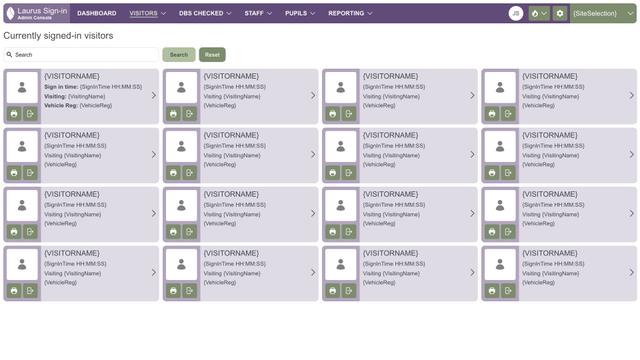
Task: Click the magnifier icon in search box
Action: (9, 54)
